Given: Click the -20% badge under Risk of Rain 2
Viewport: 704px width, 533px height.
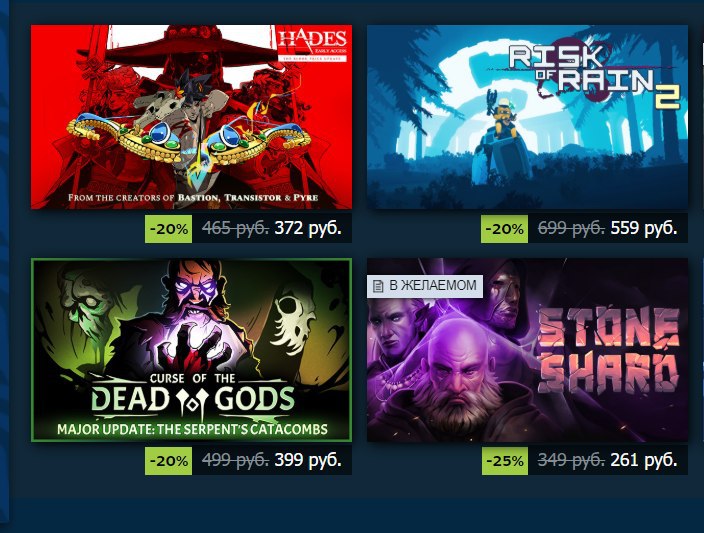Looking at the screenshot, I should [504, 229].
